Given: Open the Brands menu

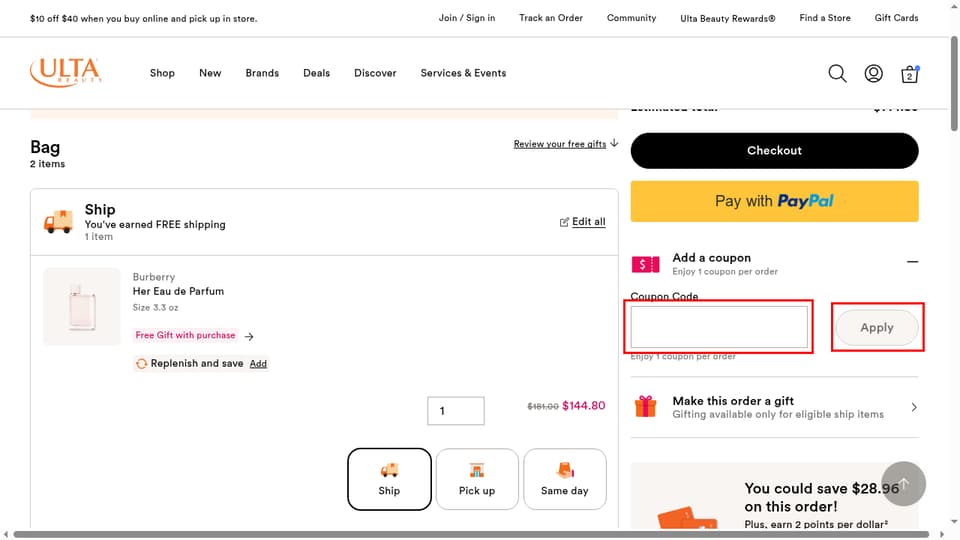Looking at the screenshot, I should pos(262,73).
